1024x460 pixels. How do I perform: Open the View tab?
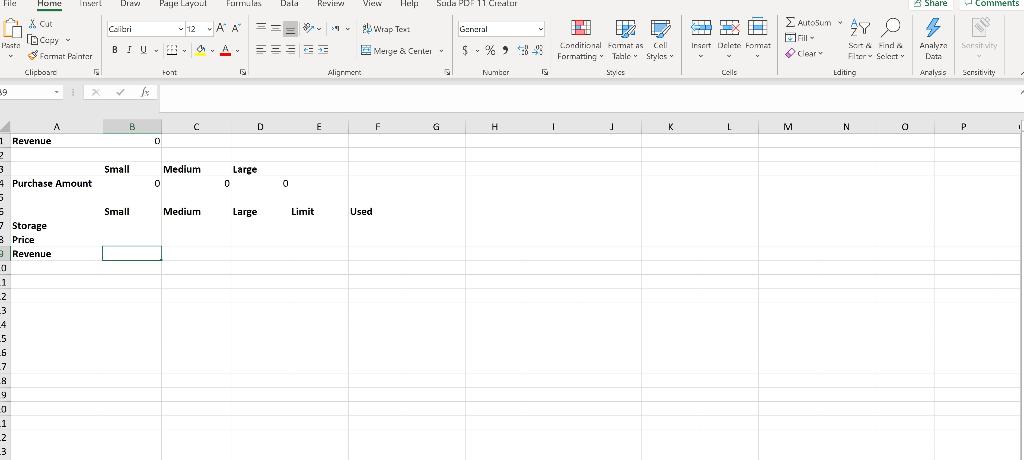click(372, 4)
